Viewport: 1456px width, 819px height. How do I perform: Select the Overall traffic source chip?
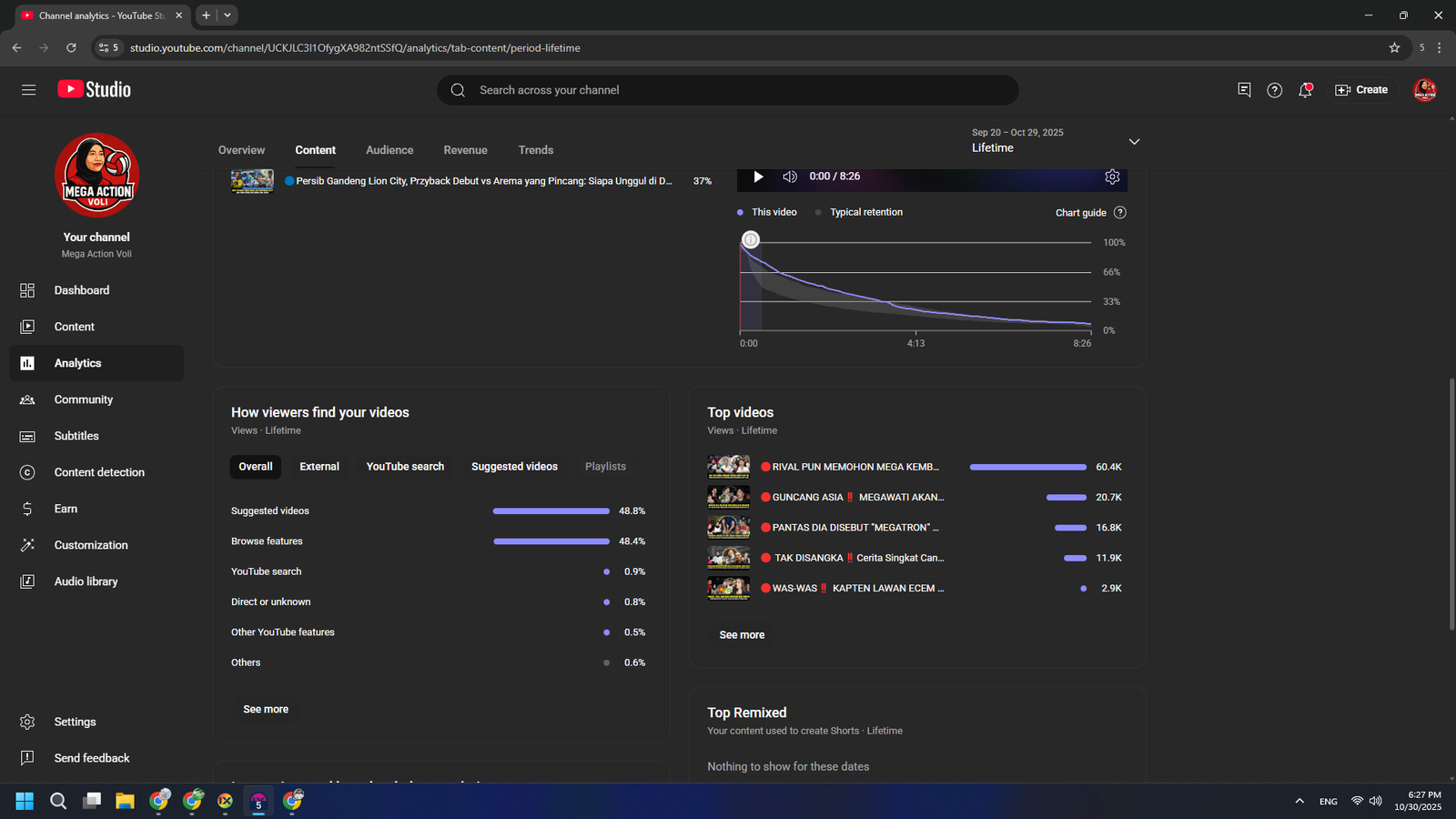pyautogui.click(x=256, y=467)
